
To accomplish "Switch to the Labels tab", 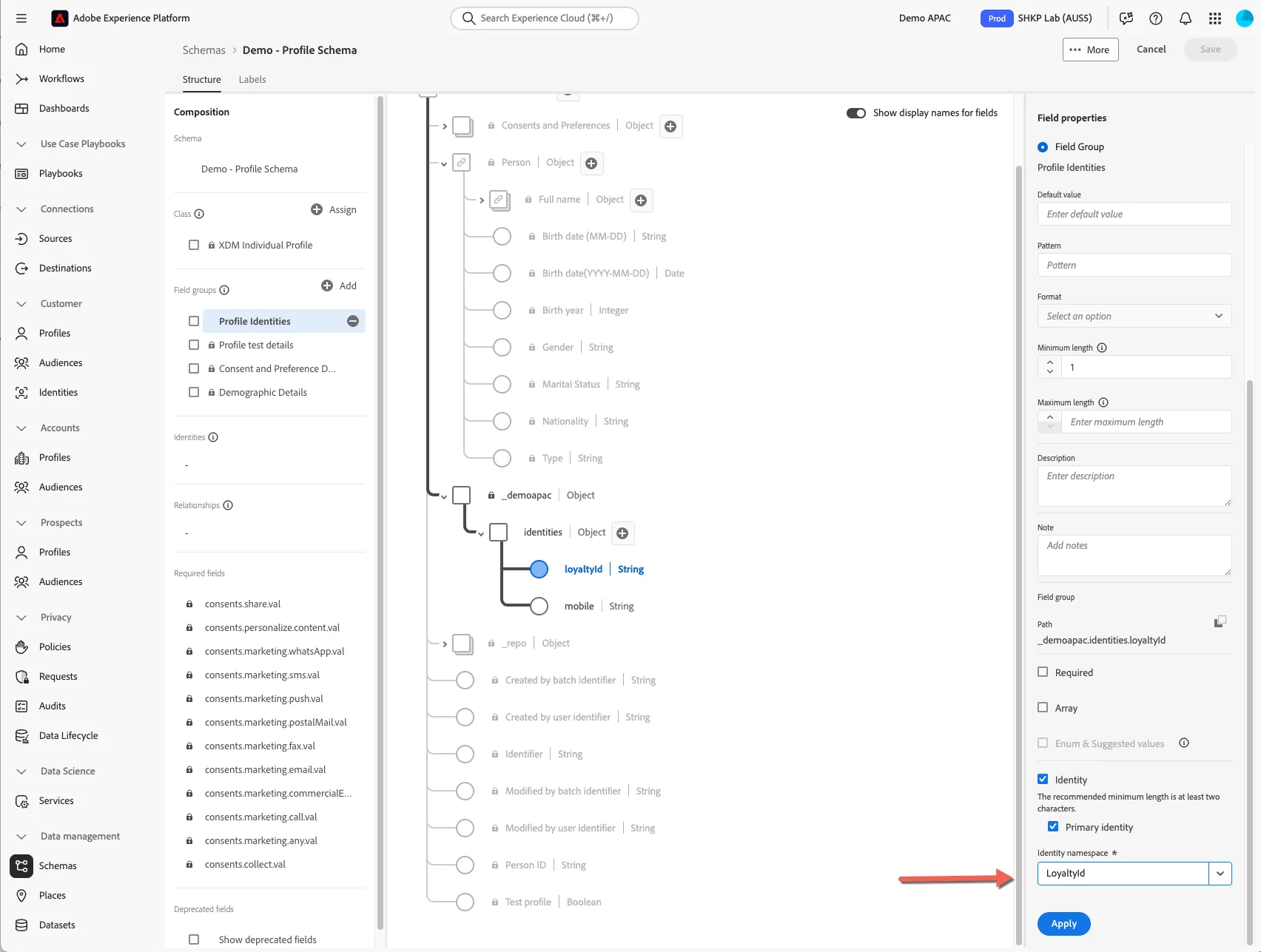I will pyautogui.click(x=252, y=79).
